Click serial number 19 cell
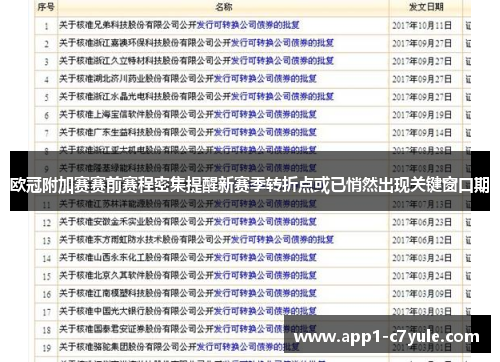Screen dimensions: 500x362 tap(46, 348)
